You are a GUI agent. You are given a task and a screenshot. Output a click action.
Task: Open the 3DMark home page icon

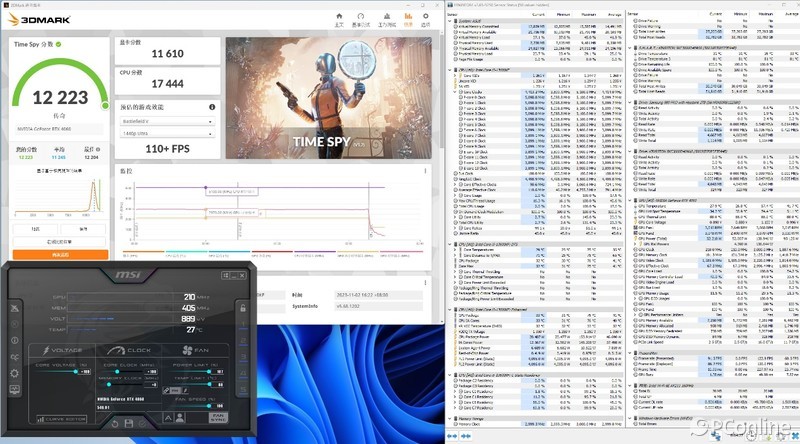[x=339, y=17]
